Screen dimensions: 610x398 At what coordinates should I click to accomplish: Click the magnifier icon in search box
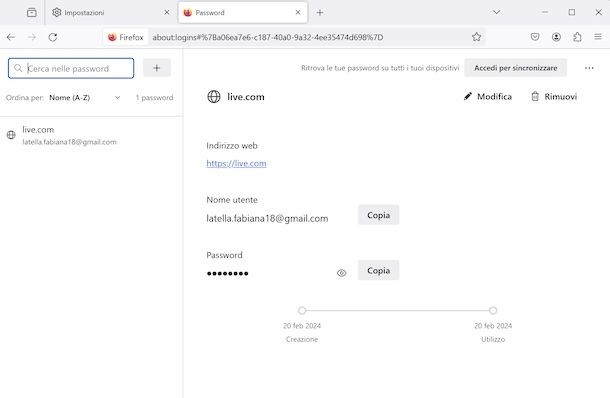coord(18,68)
